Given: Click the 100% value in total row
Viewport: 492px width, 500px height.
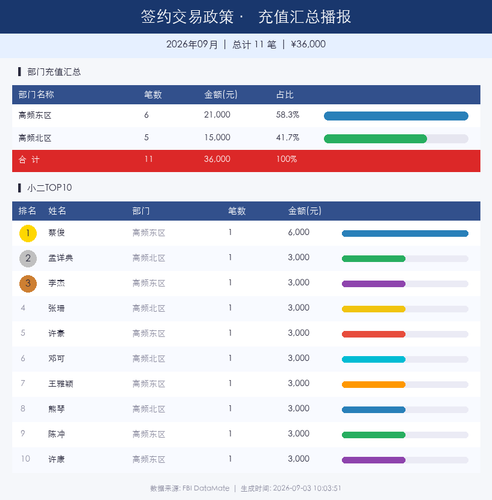Looking at the screenshot, I should click(x=286, y=159).
